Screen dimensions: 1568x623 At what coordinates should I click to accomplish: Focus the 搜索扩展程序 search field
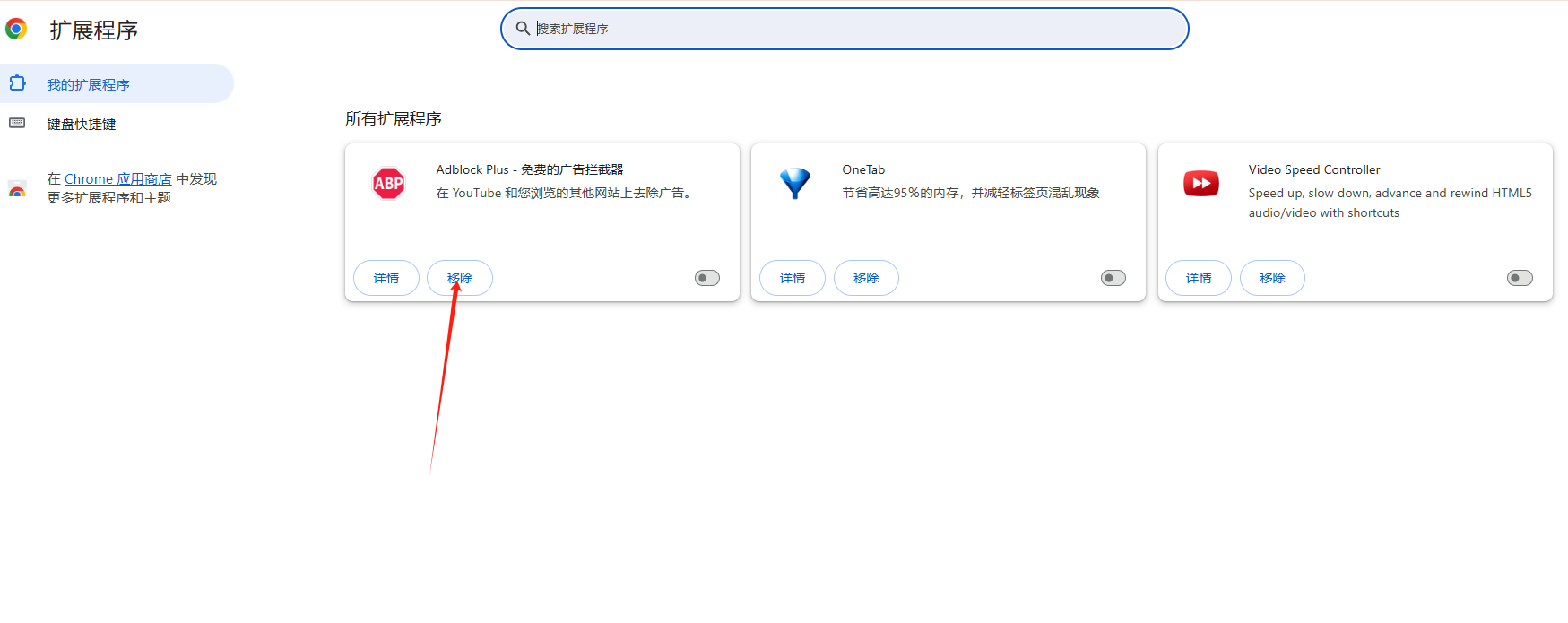tap(845, 29)
